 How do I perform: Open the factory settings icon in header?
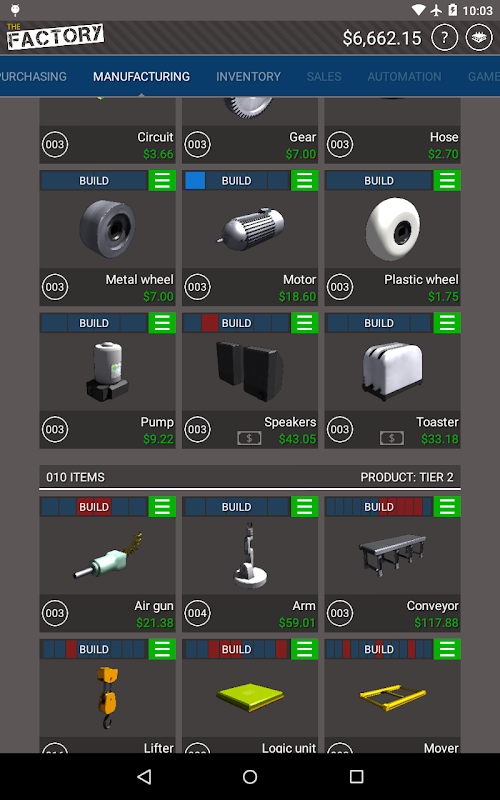click(479, 38)
